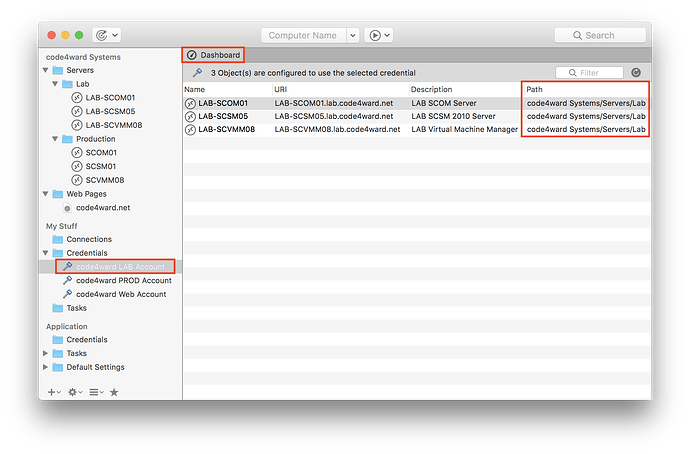Click the star favorites icon in sidebar footer
The image size is (690, 454).
click(x=114, y=392)
